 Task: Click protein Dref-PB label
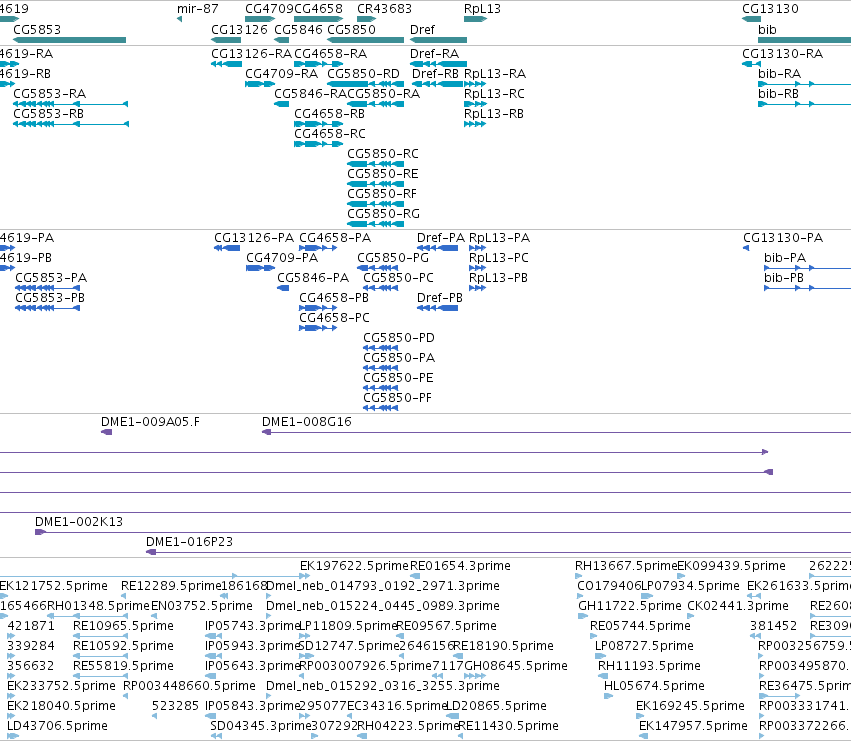click(440, 299)
